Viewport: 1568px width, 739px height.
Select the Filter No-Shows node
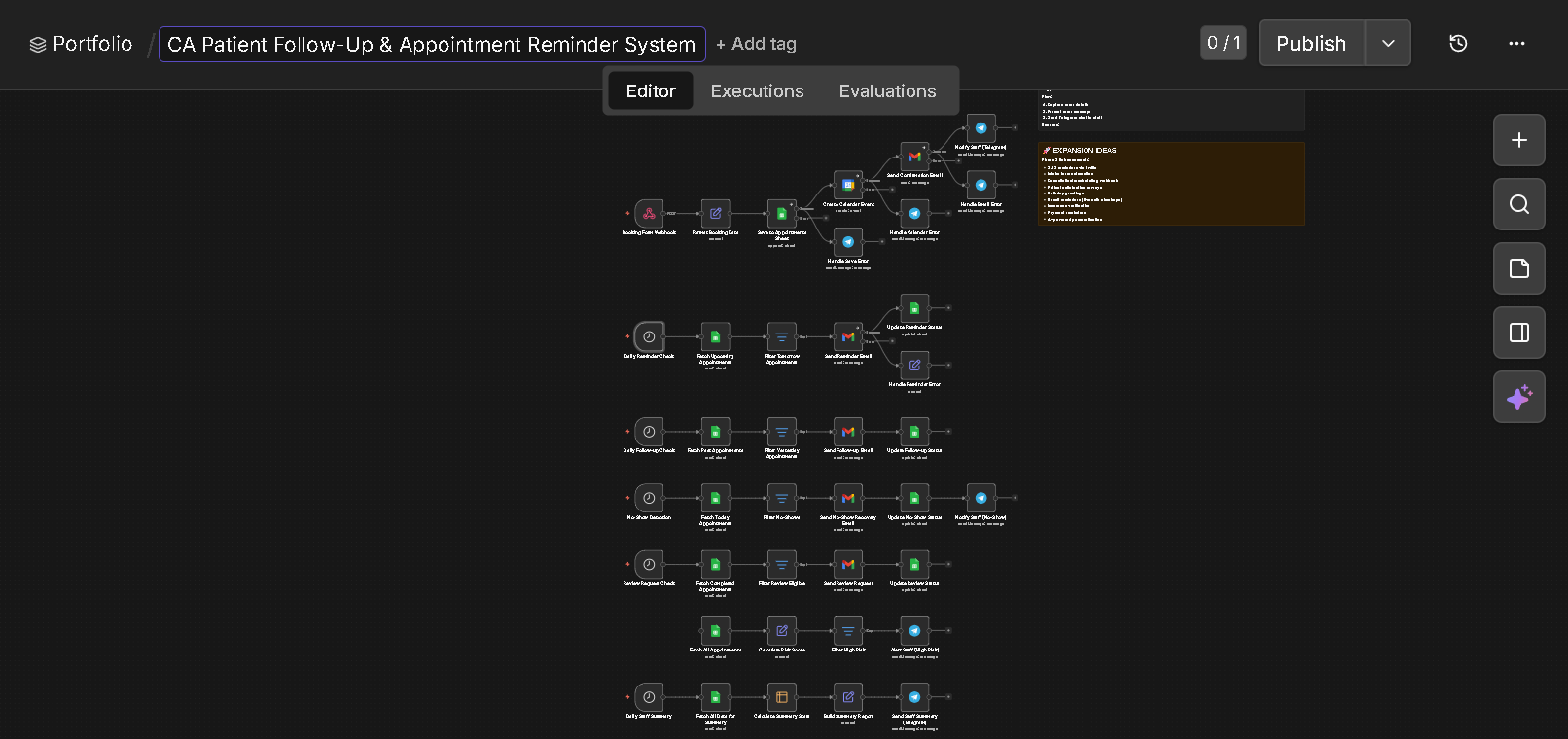tap(781, 498)
